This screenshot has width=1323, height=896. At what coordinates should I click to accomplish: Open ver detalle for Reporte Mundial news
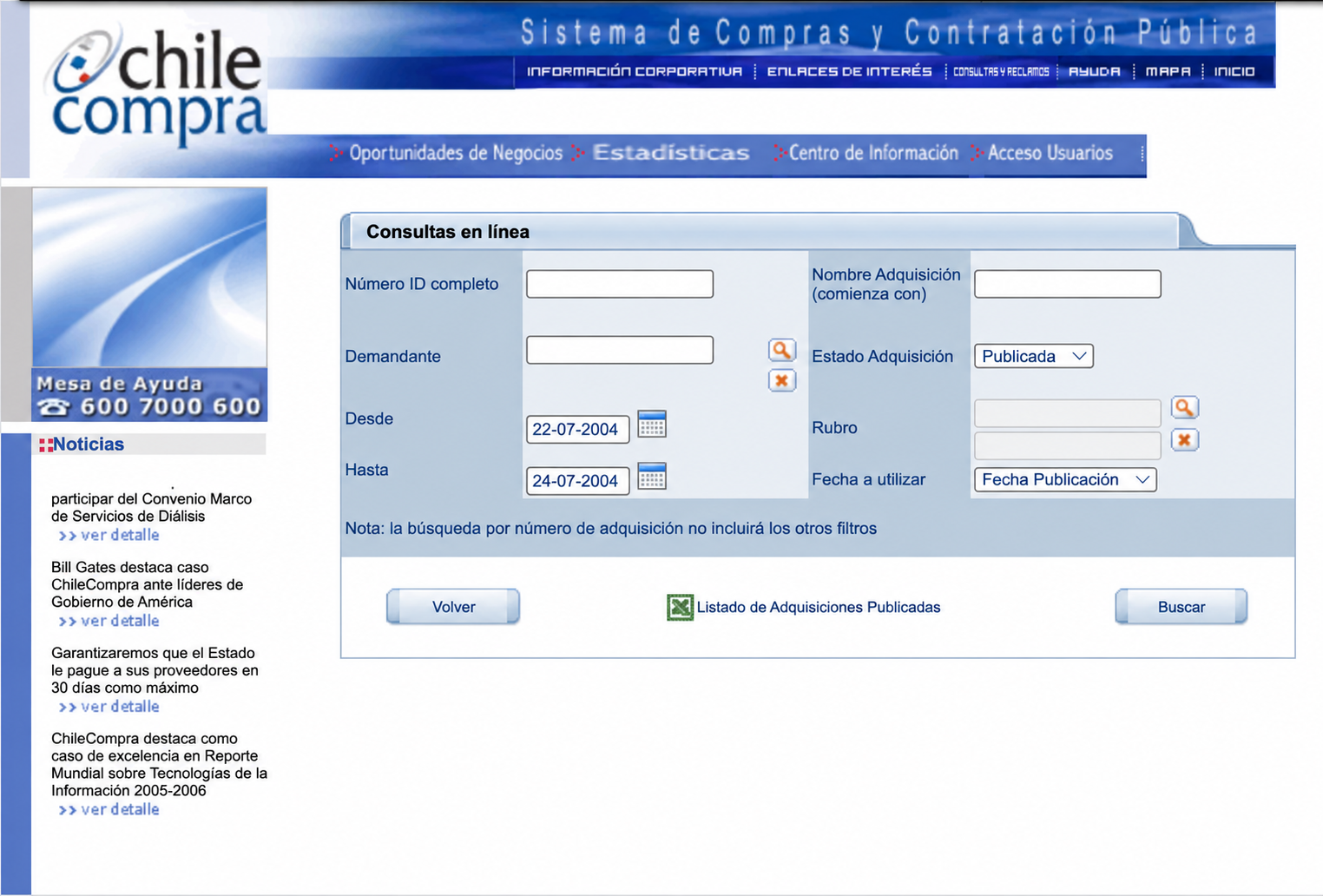109,809
